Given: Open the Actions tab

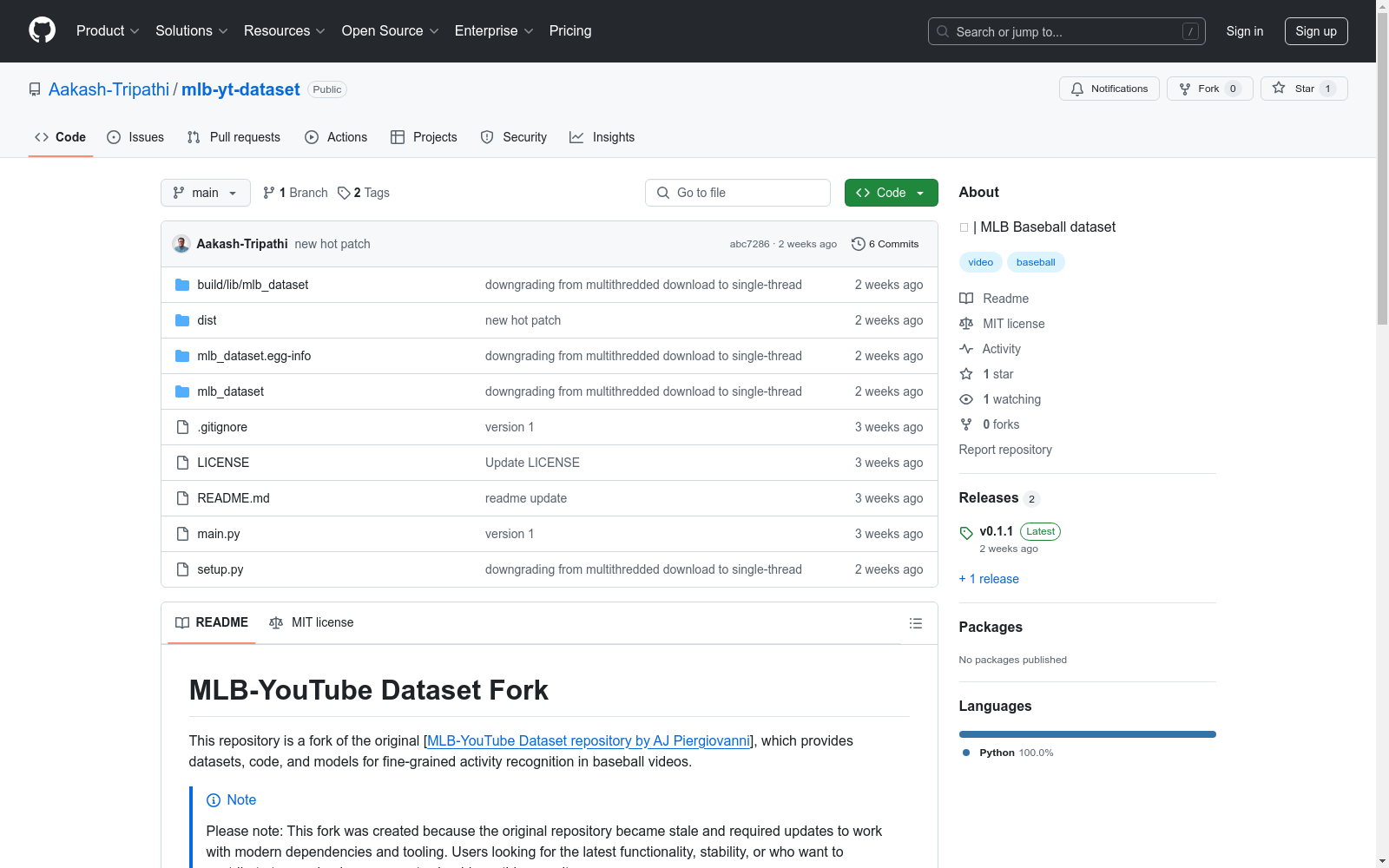Looking at the screenshot, I should 336,137.
